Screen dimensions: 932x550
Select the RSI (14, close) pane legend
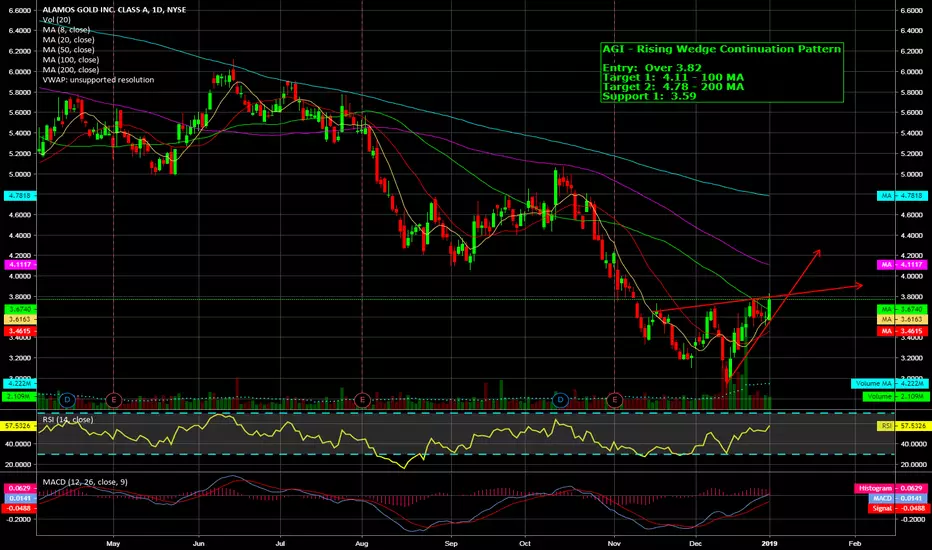coord(68,419)
